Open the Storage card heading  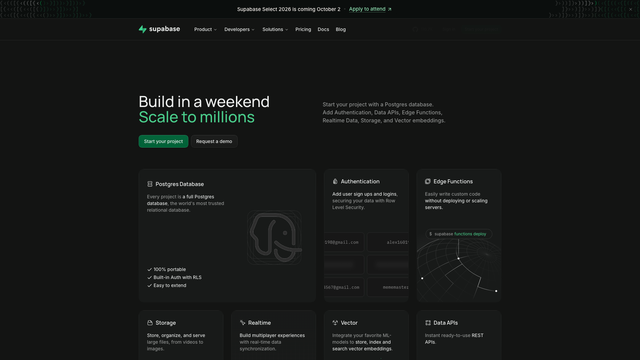point(166,322)
